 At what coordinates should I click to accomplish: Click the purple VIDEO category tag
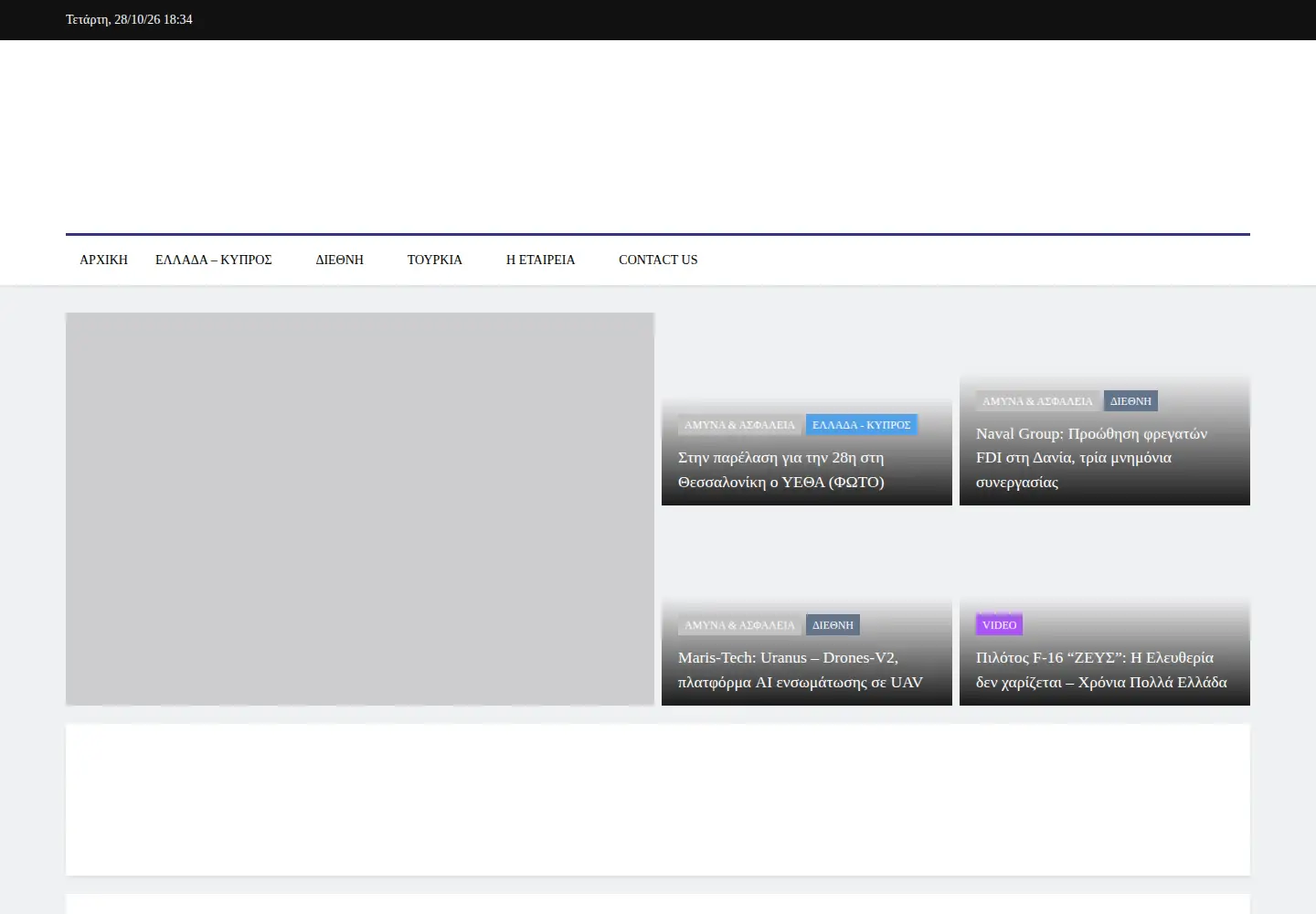(999, 625)
